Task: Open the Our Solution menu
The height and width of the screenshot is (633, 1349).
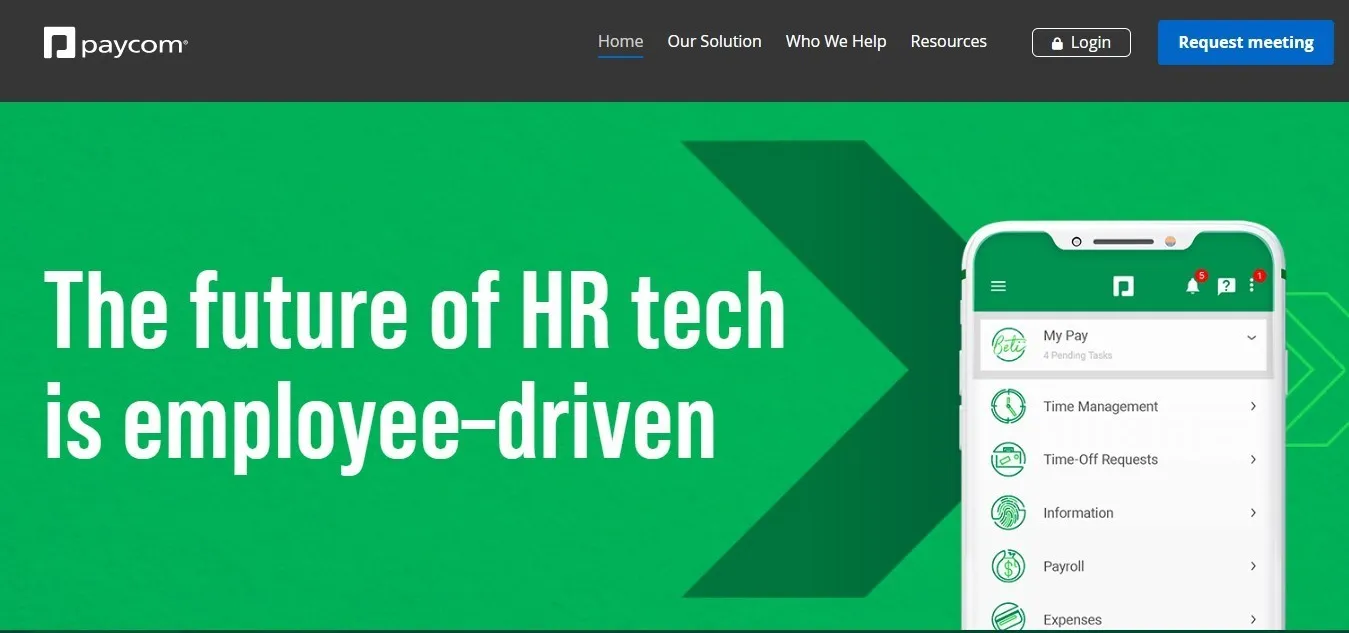Action: [x=714, y=42]
